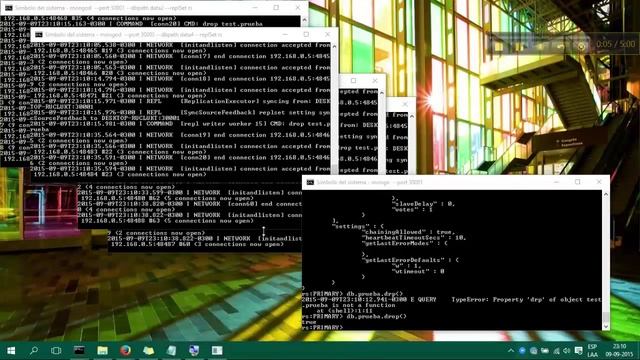The width and height of the screenshot is (640, 360).
Task: Open Task View from taskbar
Action: pyautogui.click(x=56, y=350)
